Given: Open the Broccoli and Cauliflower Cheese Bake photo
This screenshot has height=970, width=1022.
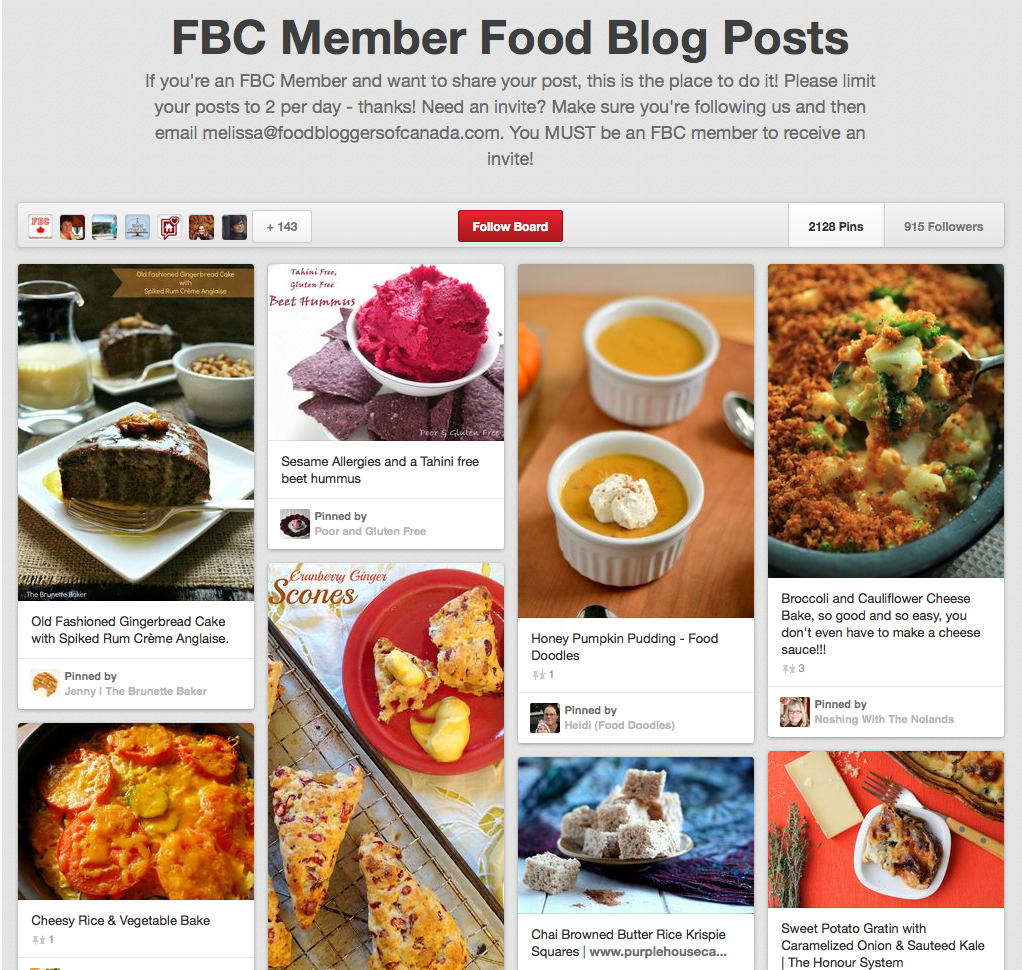Looking at the screenshot, I should click(886, 420).
